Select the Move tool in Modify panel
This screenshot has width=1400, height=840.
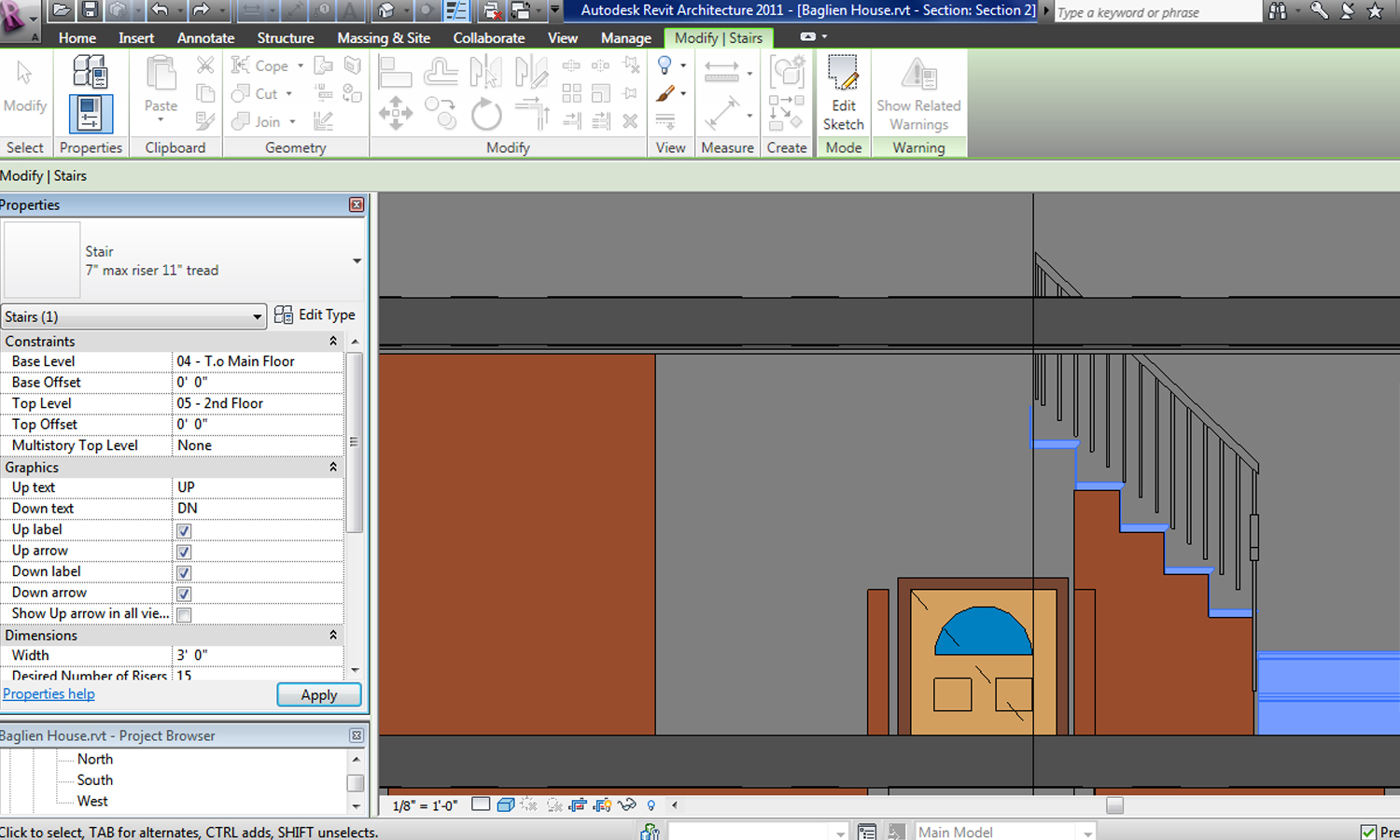(396, 114)
